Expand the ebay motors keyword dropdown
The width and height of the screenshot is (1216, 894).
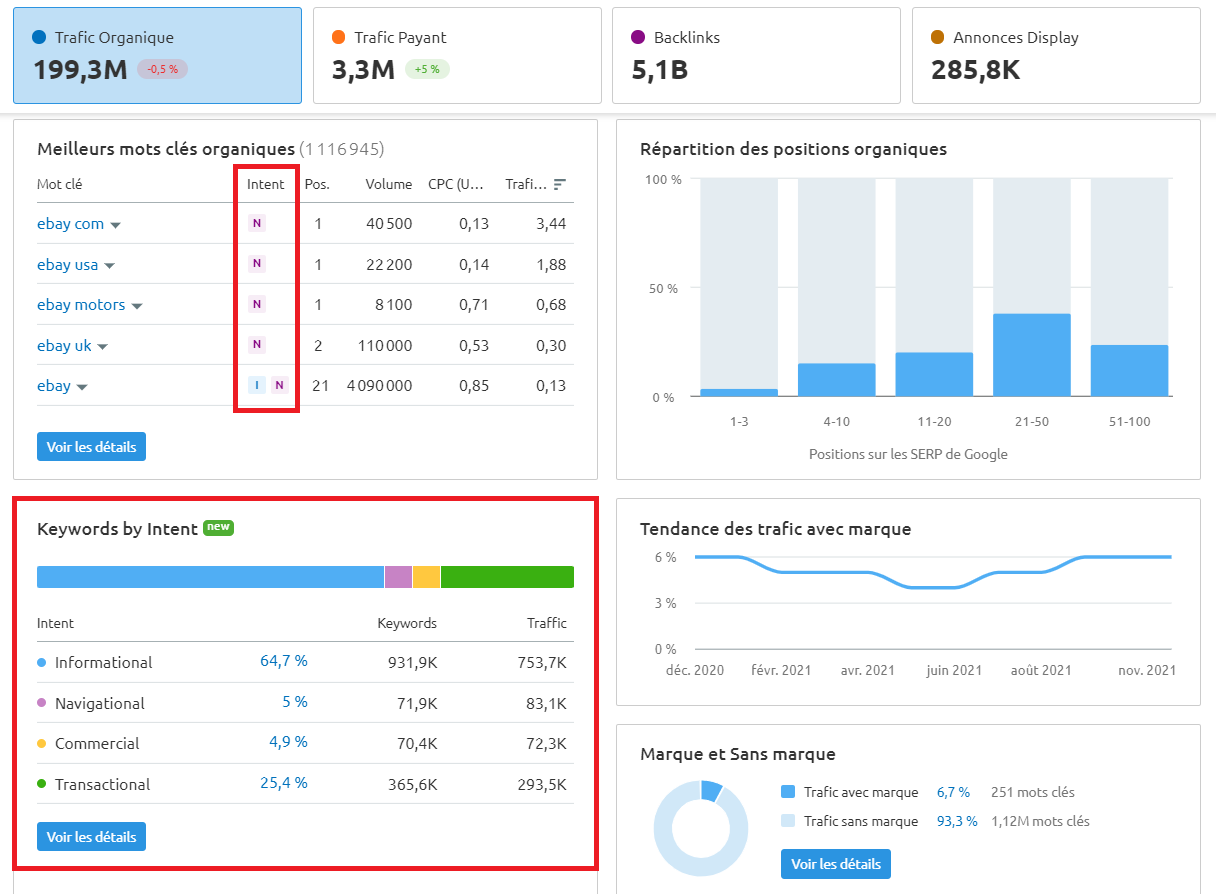coord(138,304)
